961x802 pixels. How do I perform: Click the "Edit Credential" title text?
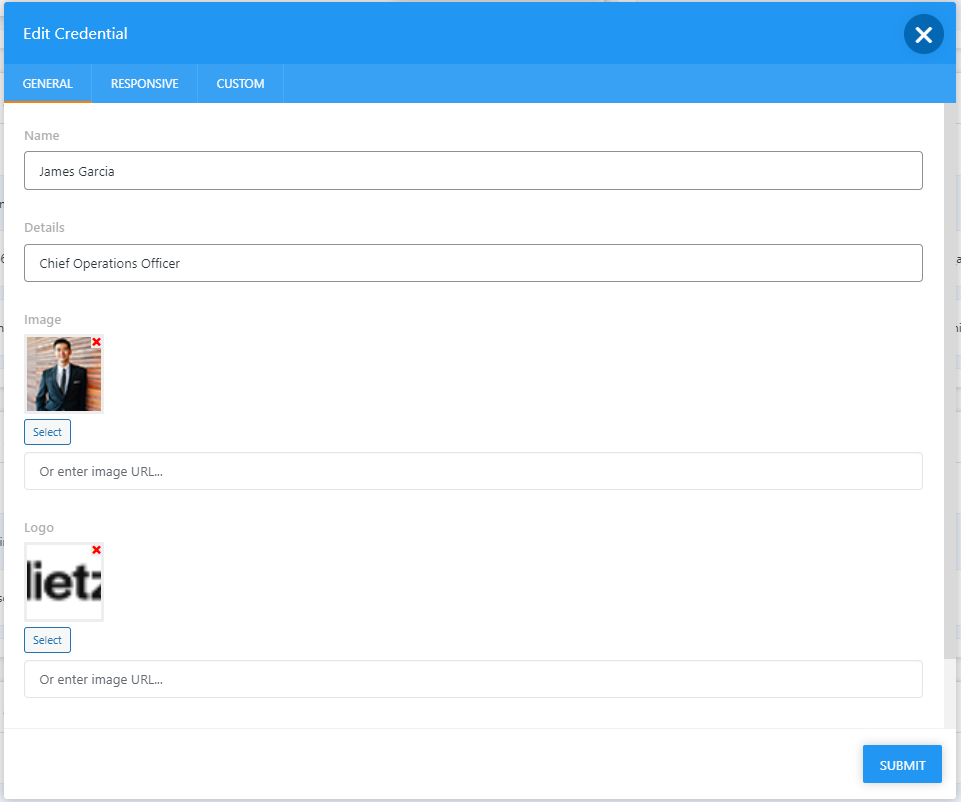point(75,34)
